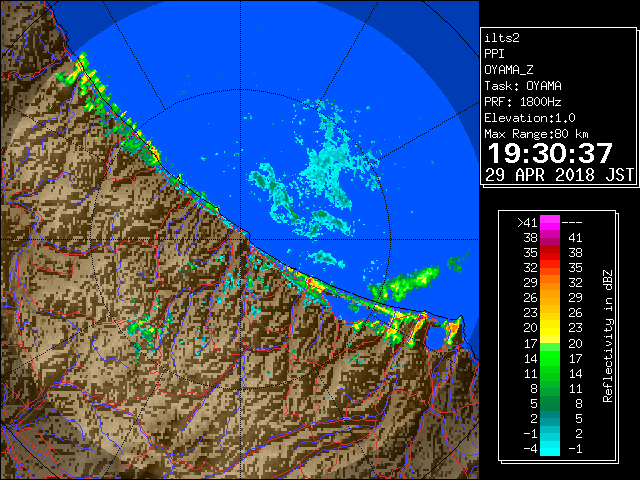640x480 pixels.
Task: Click the '-4' legend value
Action: [x=530, y=448]
